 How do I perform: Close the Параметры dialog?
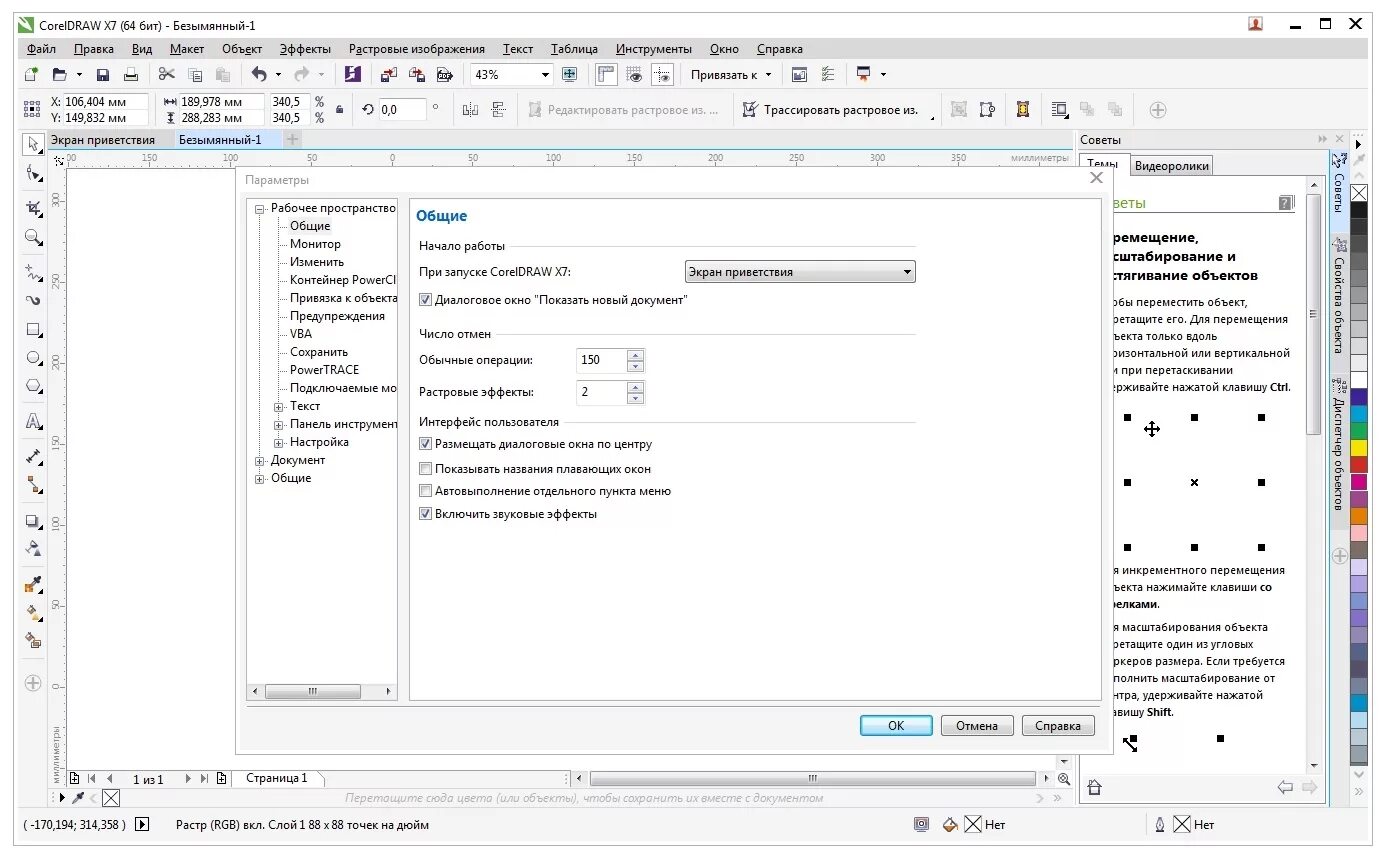click(x=1096, y=178)
